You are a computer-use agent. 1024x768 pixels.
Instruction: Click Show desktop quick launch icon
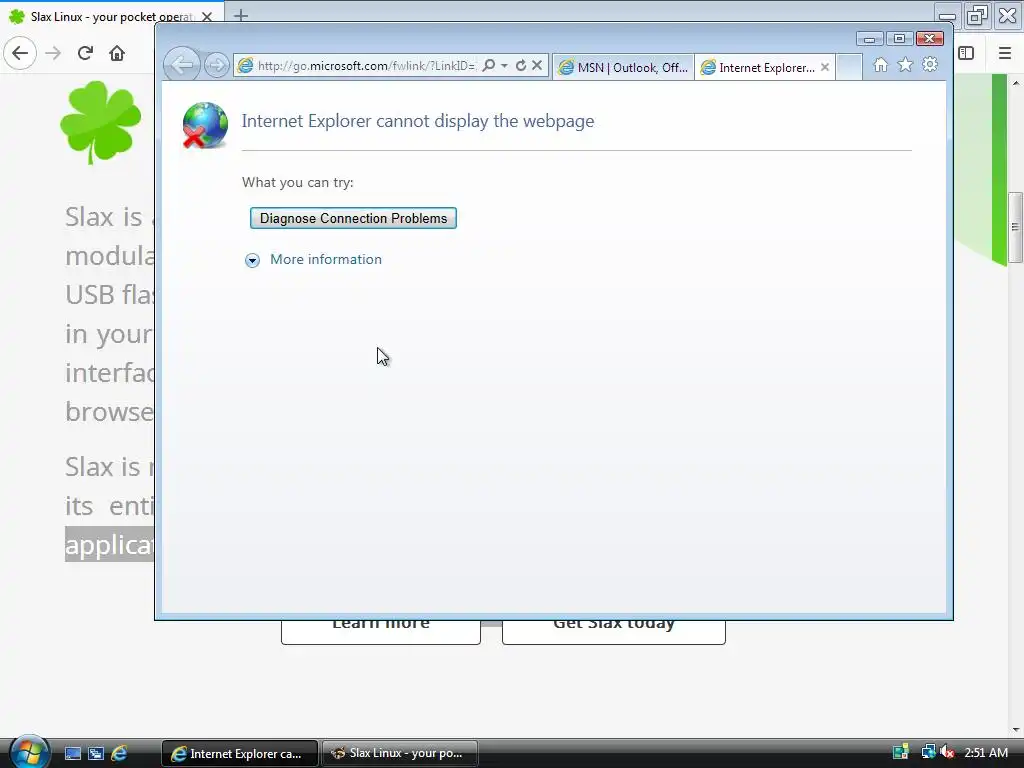(x=72, y=754)
